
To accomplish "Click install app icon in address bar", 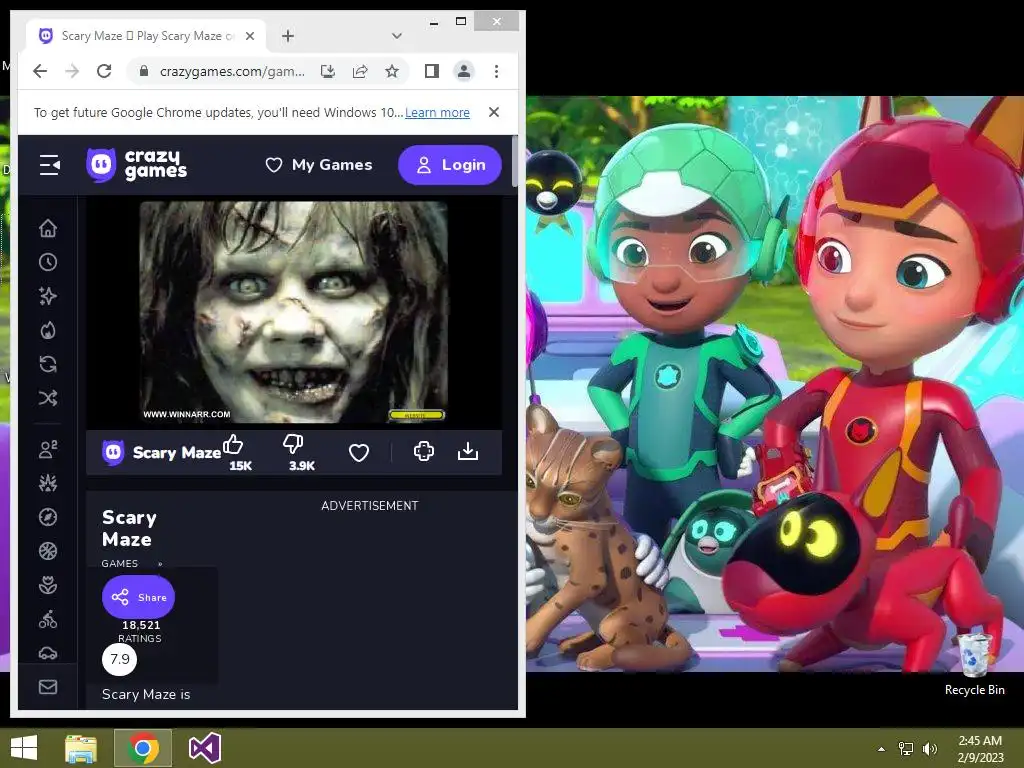I will coord(328,71).
